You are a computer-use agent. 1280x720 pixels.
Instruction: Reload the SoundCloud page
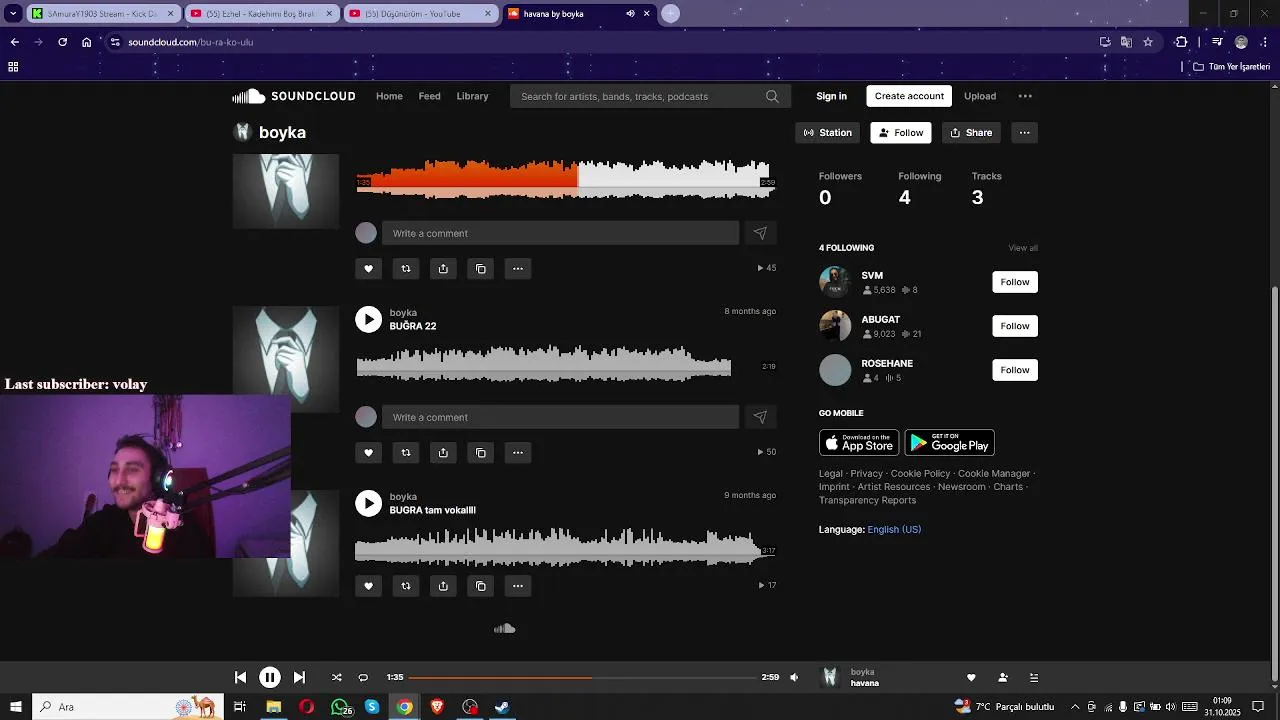[x=62, y=42]
